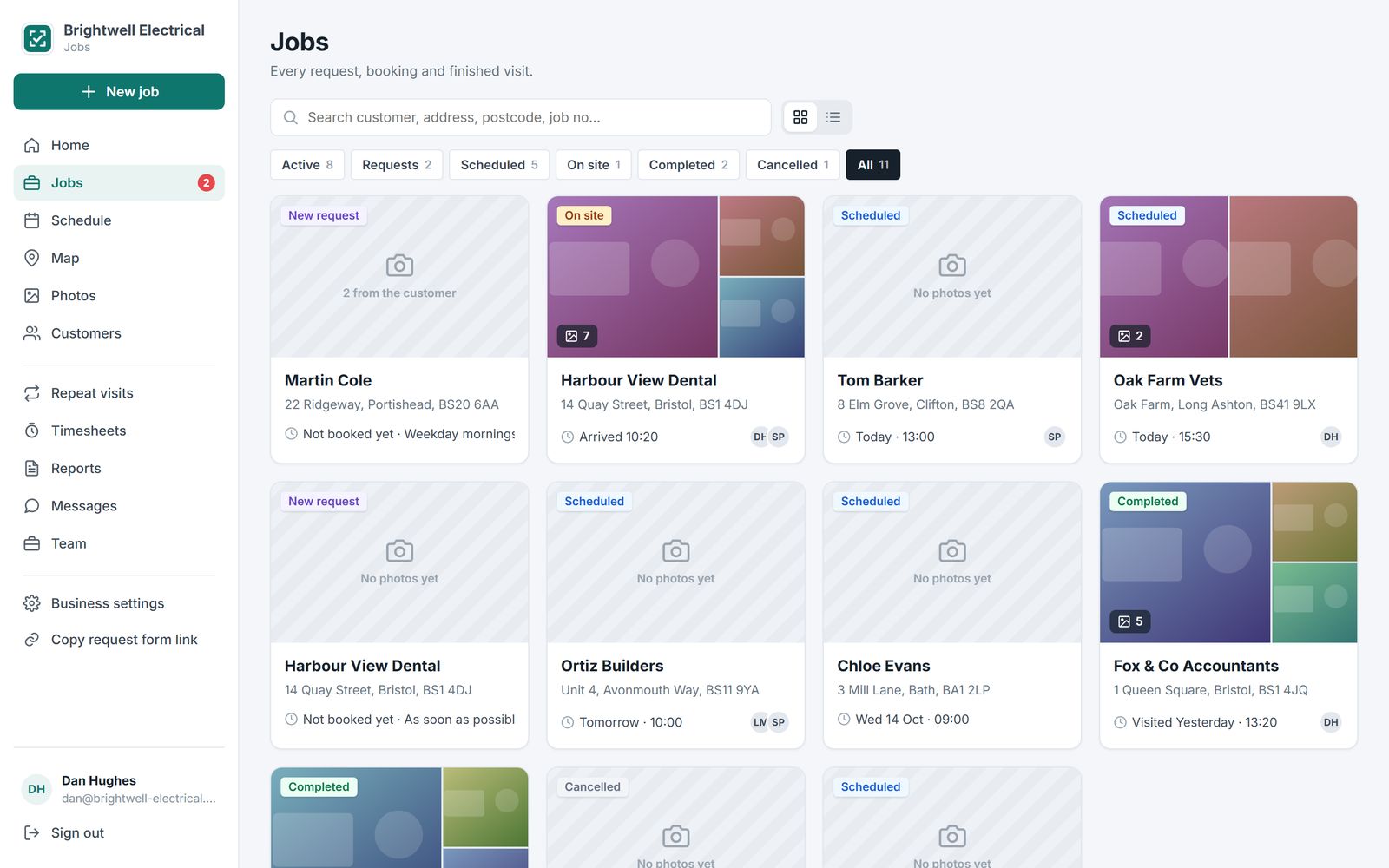This screenshot has width=1389, height=868.
Task: Click SP avatar on Harbour View Dental on-site card
Action: pyautogui.click(x=779, y=437)
